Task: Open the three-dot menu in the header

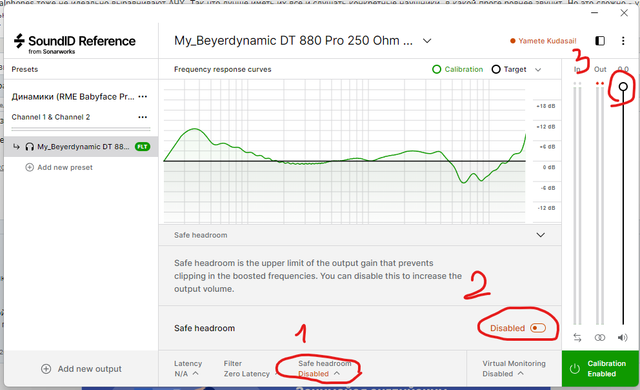Action: click(623, 41)
